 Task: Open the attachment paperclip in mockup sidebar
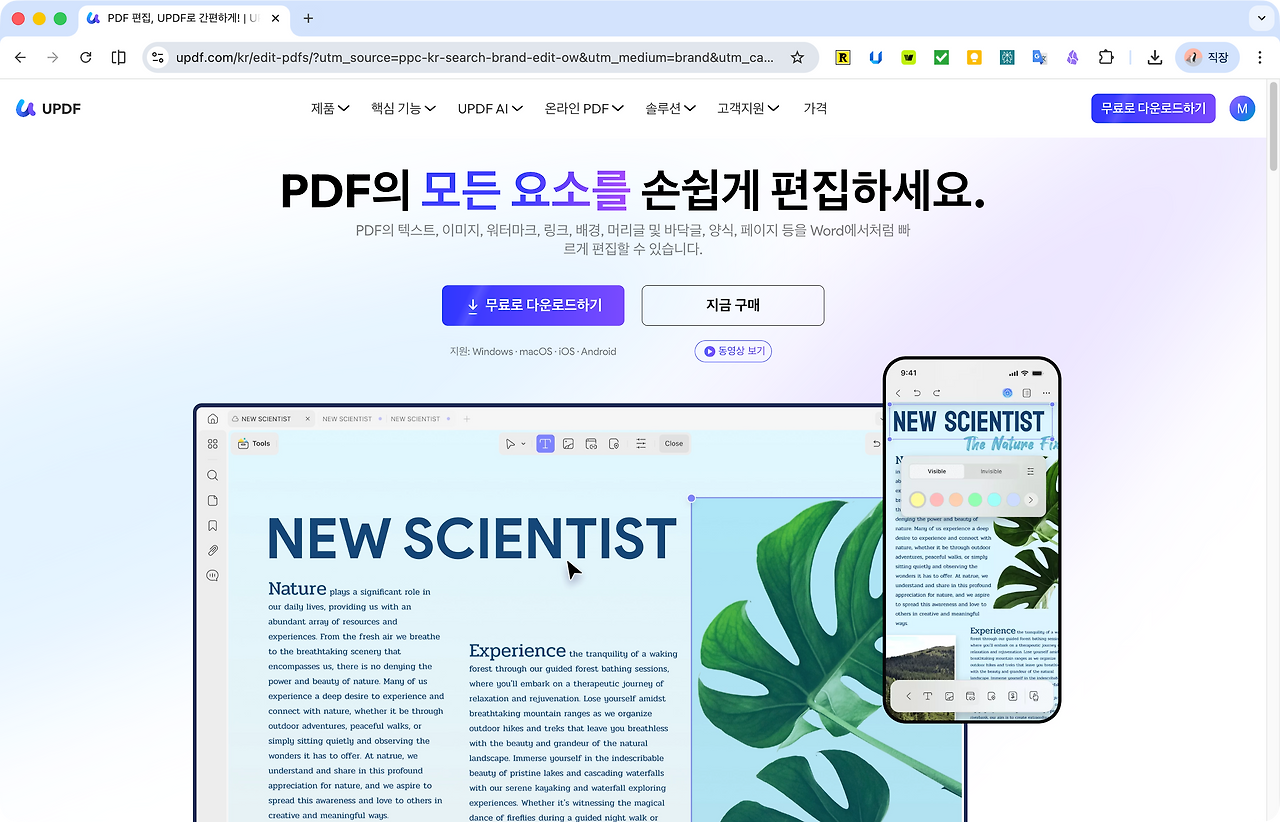(x=213, y=551)
